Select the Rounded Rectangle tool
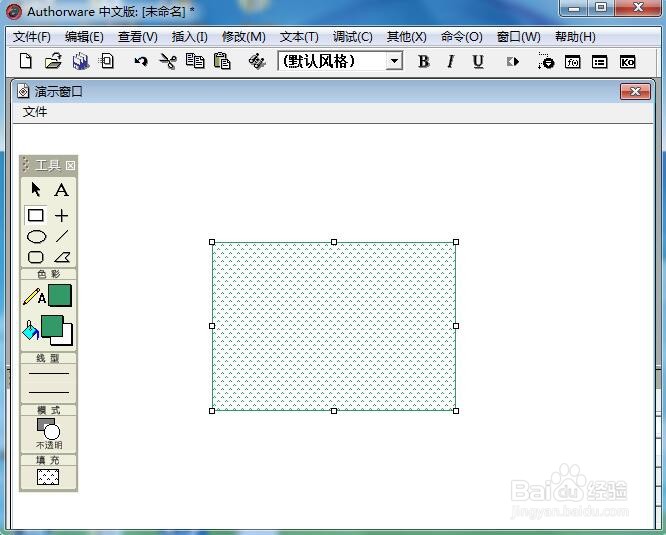 36,257
